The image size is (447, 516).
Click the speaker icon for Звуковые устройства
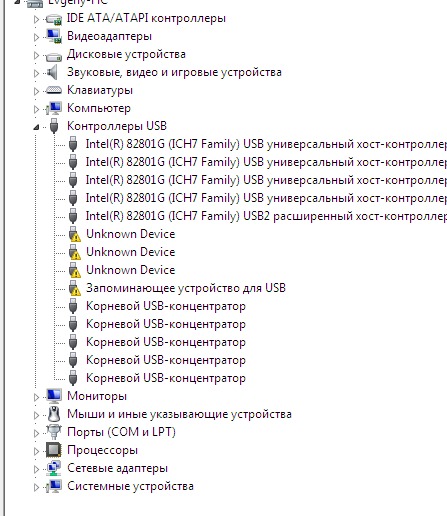click(52, 72)
